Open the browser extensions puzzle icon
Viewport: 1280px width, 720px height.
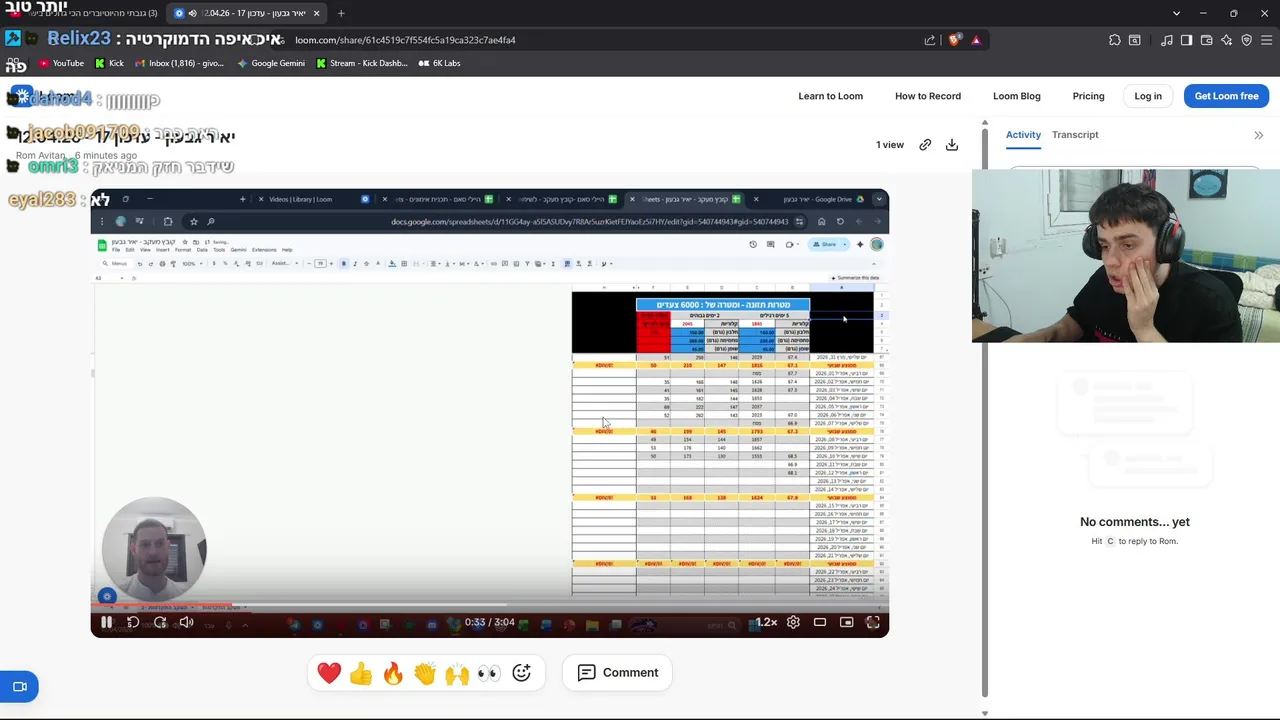(x=1114, y=40)
